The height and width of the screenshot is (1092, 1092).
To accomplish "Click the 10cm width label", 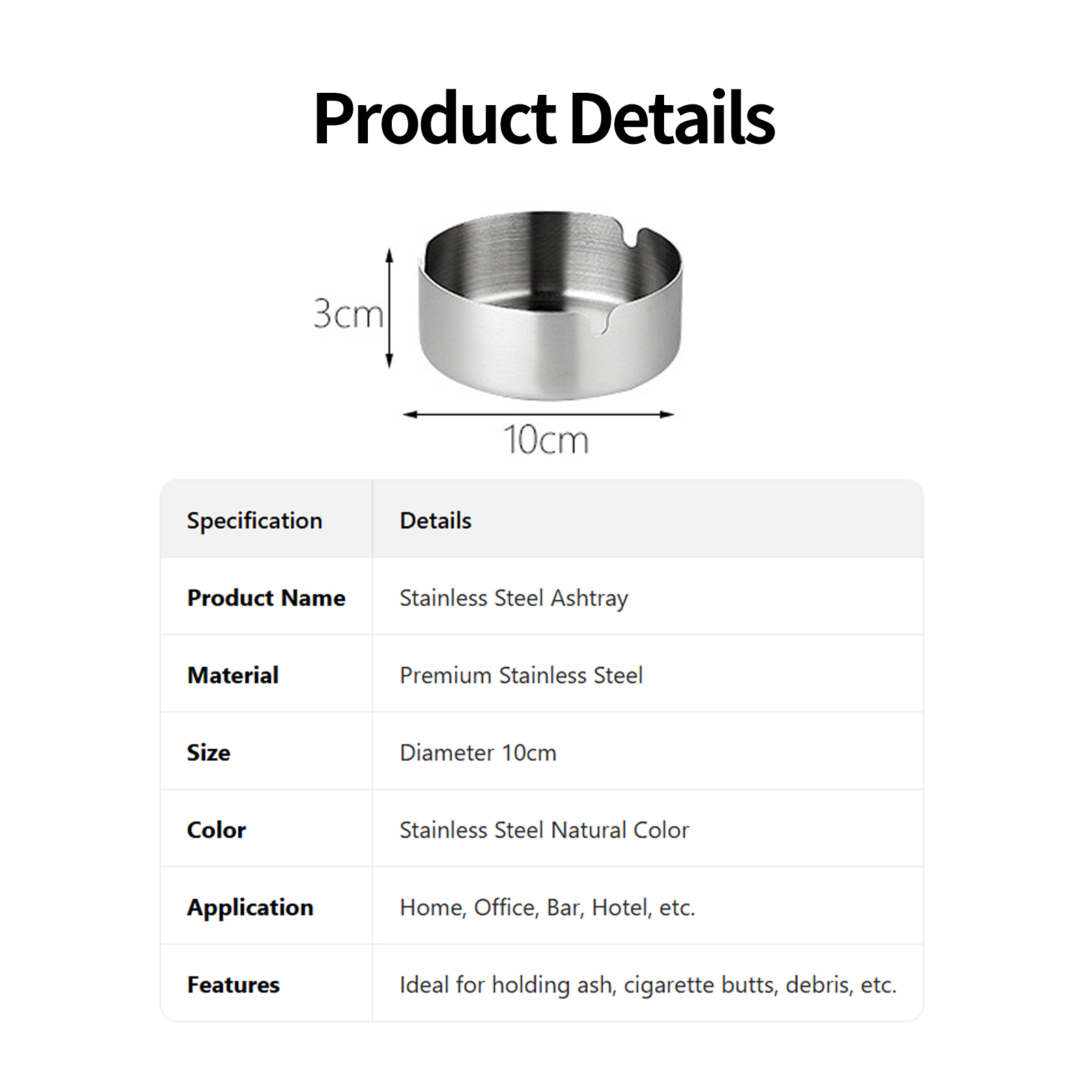I will 546,440.
